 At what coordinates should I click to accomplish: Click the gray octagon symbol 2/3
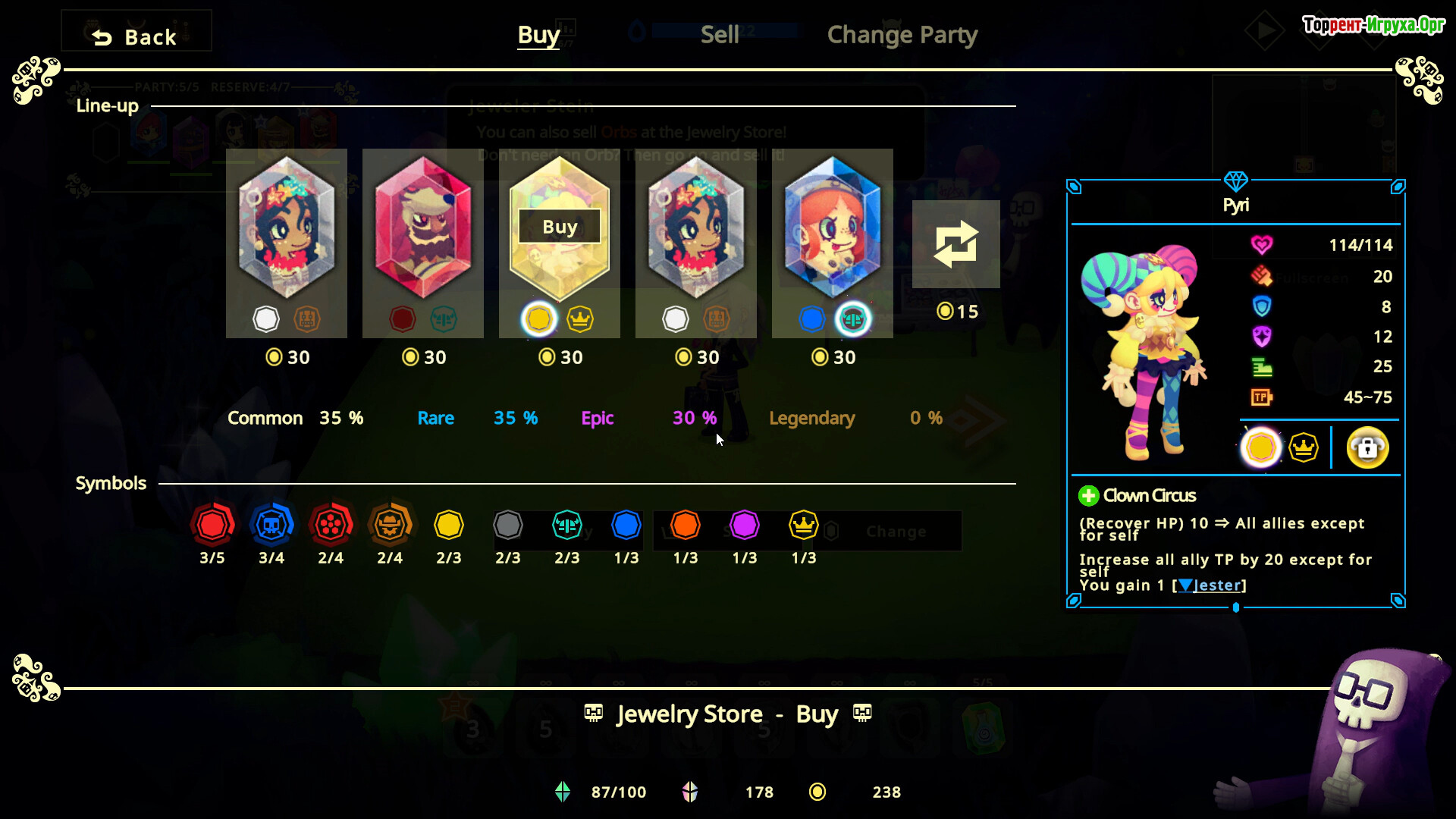coord(508,525)
